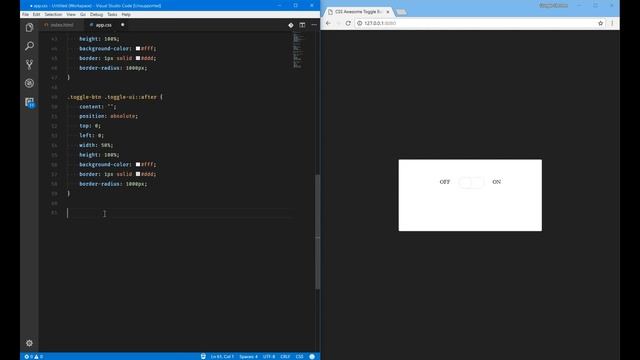Change line endings via CRLF
This screenshot has width=640, height=360.
click(285, 356)
